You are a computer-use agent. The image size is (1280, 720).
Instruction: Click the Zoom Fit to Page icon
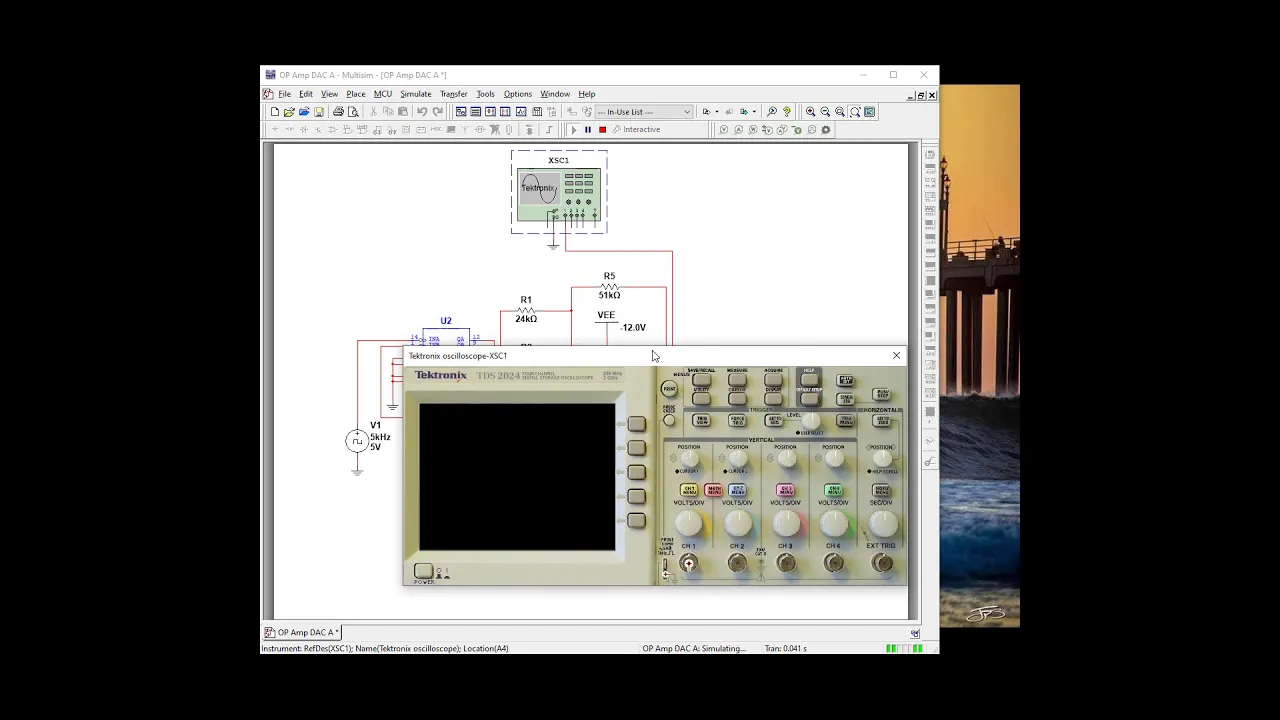(855, 112)
